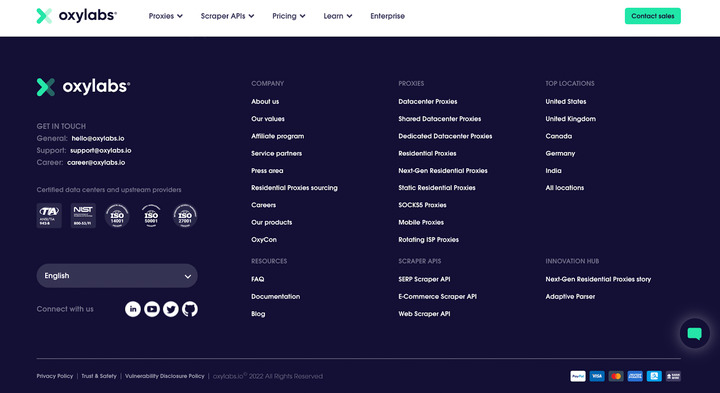Click the PayPal payment icon
The height and width of the screenshot is (393, 720).
click(x=578, y=376)
